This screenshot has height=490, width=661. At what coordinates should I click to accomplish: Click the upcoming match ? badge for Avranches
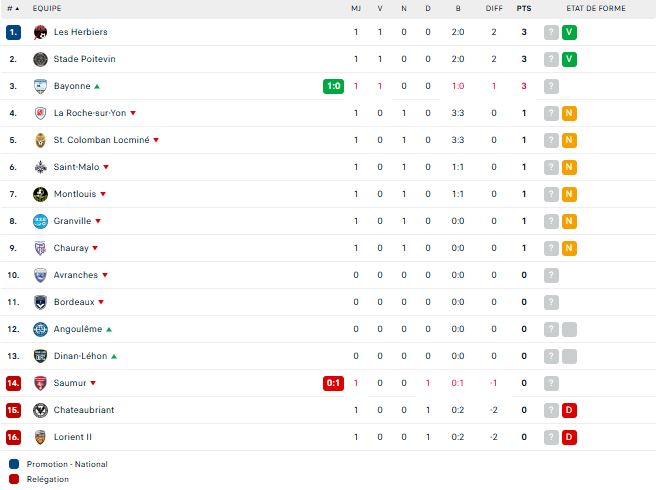tap(551, 275)
